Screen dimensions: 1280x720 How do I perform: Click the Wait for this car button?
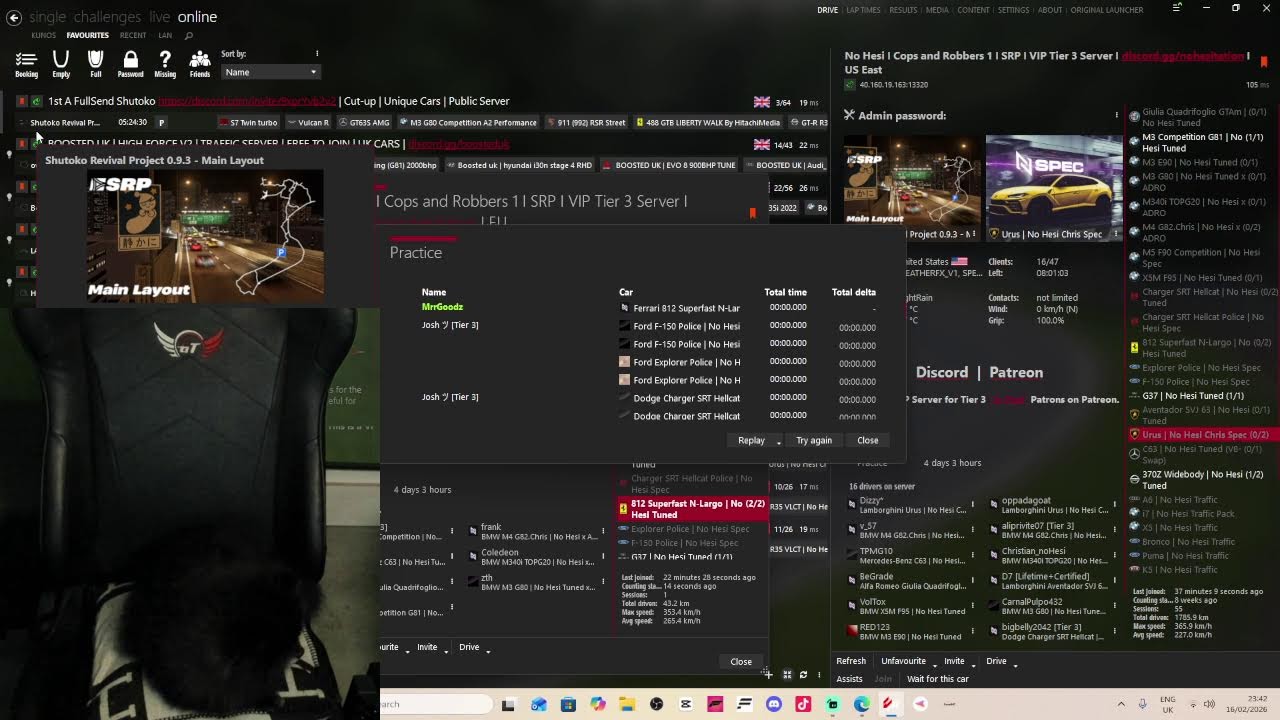click(x=938, y=679)
